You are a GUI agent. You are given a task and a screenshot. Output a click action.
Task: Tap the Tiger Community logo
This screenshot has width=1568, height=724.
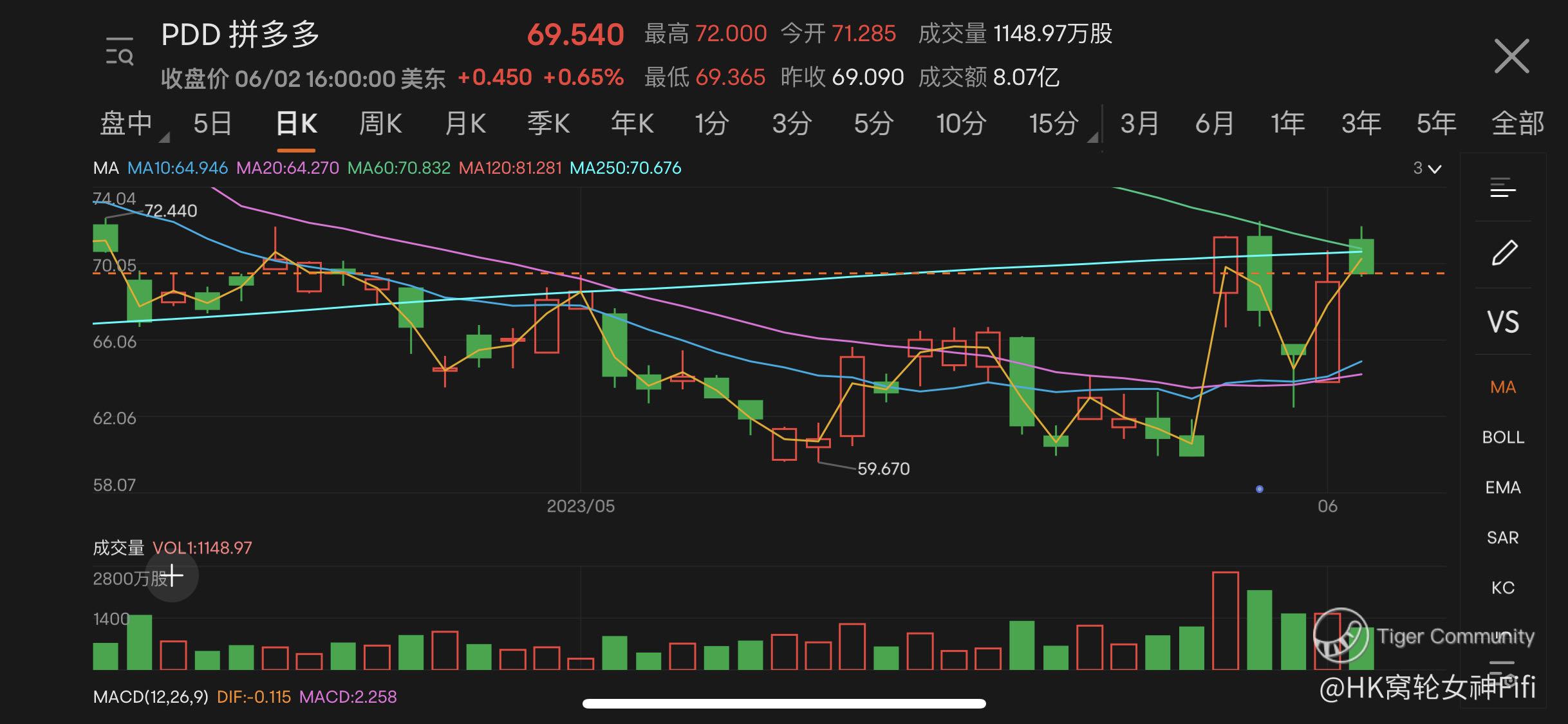[x=1341, y=636]
